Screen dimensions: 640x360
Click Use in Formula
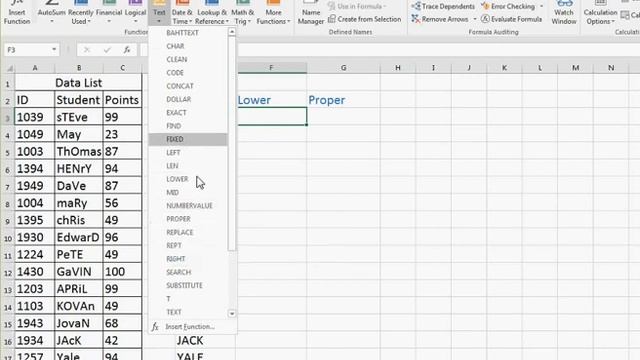(357, 6)
